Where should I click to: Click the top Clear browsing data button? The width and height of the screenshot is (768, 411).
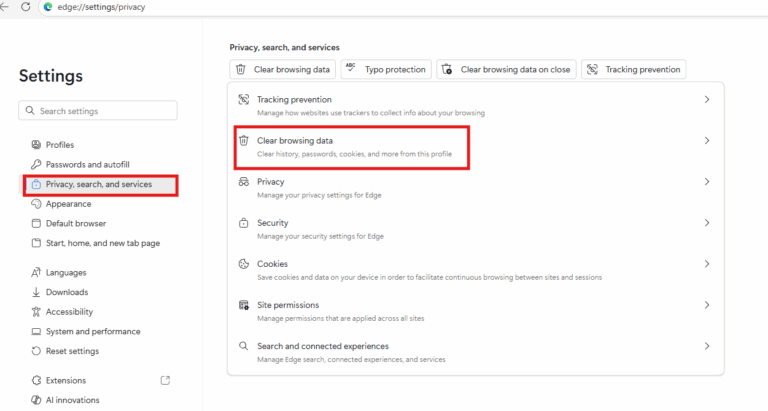click(x=283, y=69)
